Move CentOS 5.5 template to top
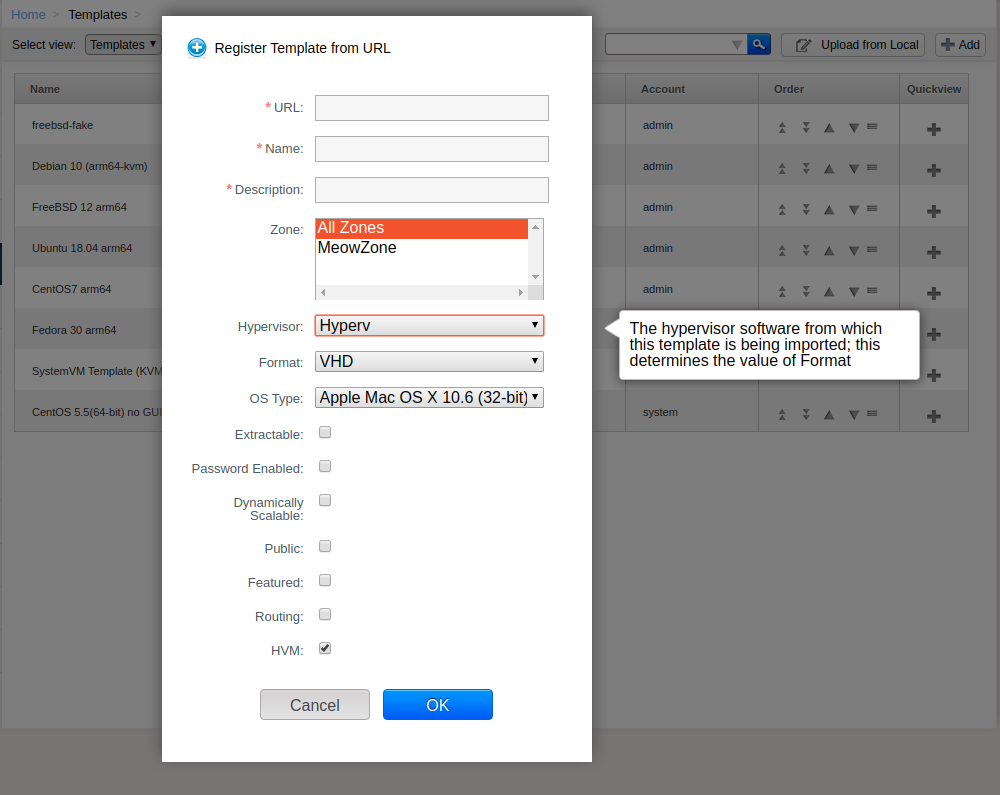Image resolution: width=1000 pixels, height=795 pixels. (782, 414)
